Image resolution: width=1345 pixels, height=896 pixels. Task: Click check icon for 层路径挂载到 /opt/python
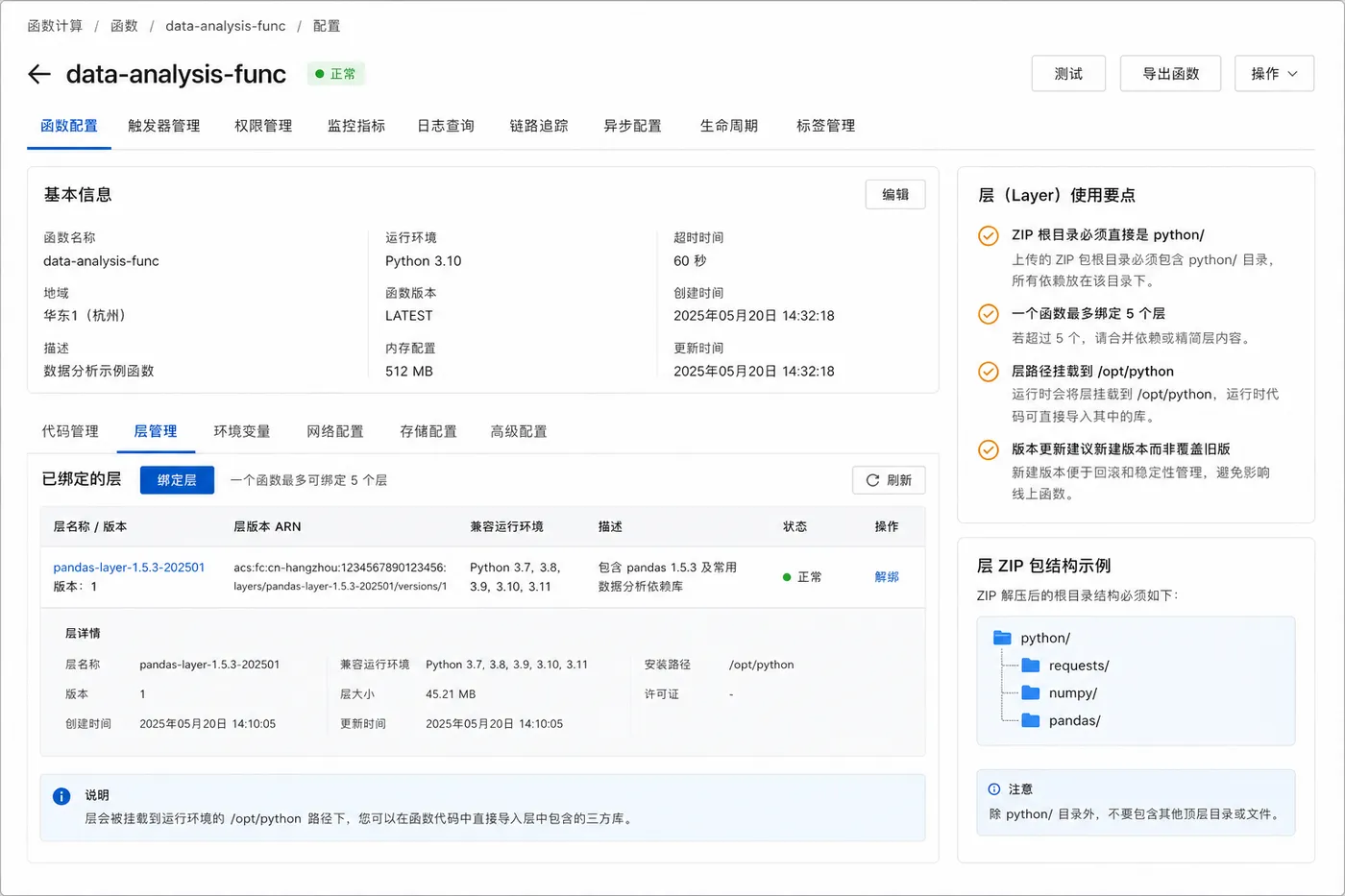[x=988, y=372]
